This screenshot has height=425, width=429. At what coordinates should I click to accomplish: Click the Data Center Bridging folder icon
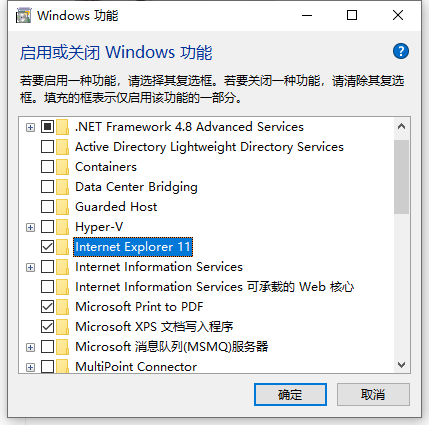tap(63, 187)
